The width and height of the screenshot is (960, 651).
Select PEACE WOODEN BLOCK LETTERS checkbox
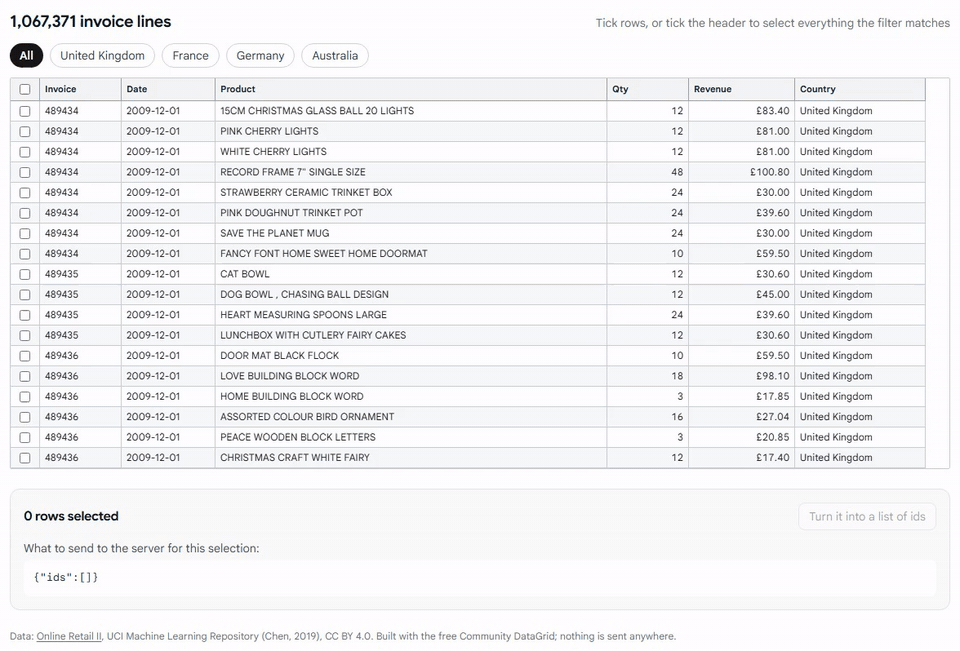tap(24, 437)
